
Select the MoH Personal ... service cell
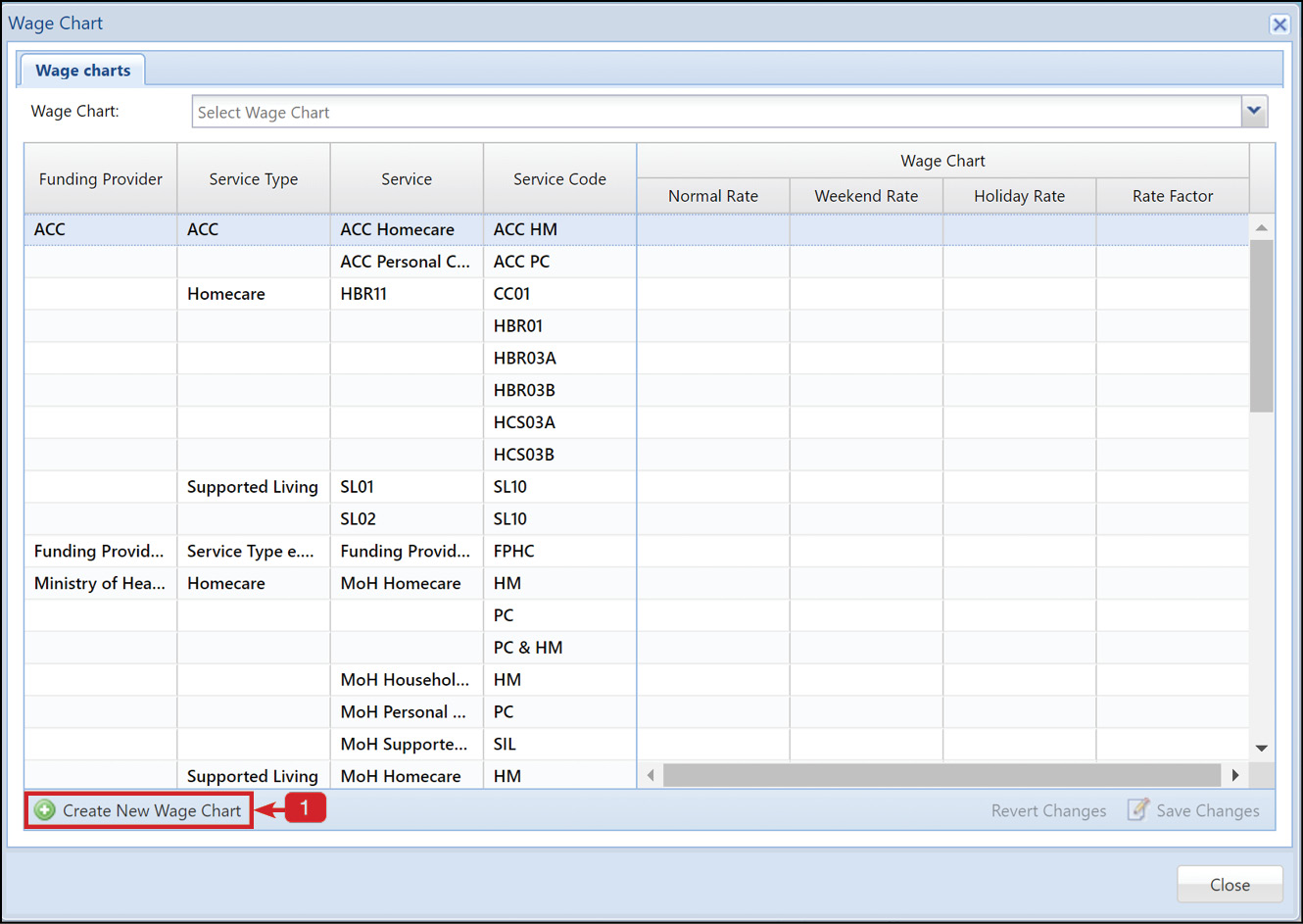(407, 712)
